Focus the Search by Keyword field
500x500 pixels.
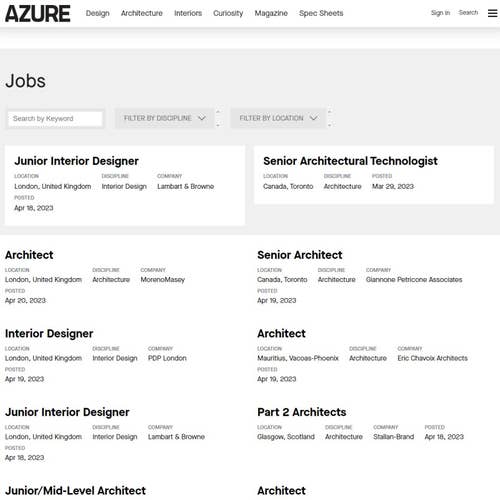tap(55, 119)
